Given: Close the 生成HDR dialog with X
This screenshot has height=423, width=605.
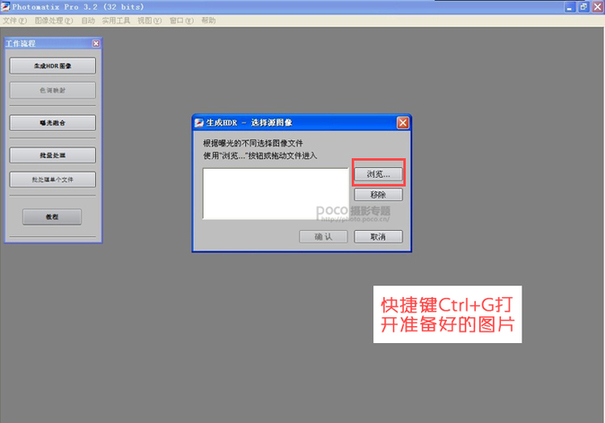Looking at the screenshot, I should coord(402,122).
